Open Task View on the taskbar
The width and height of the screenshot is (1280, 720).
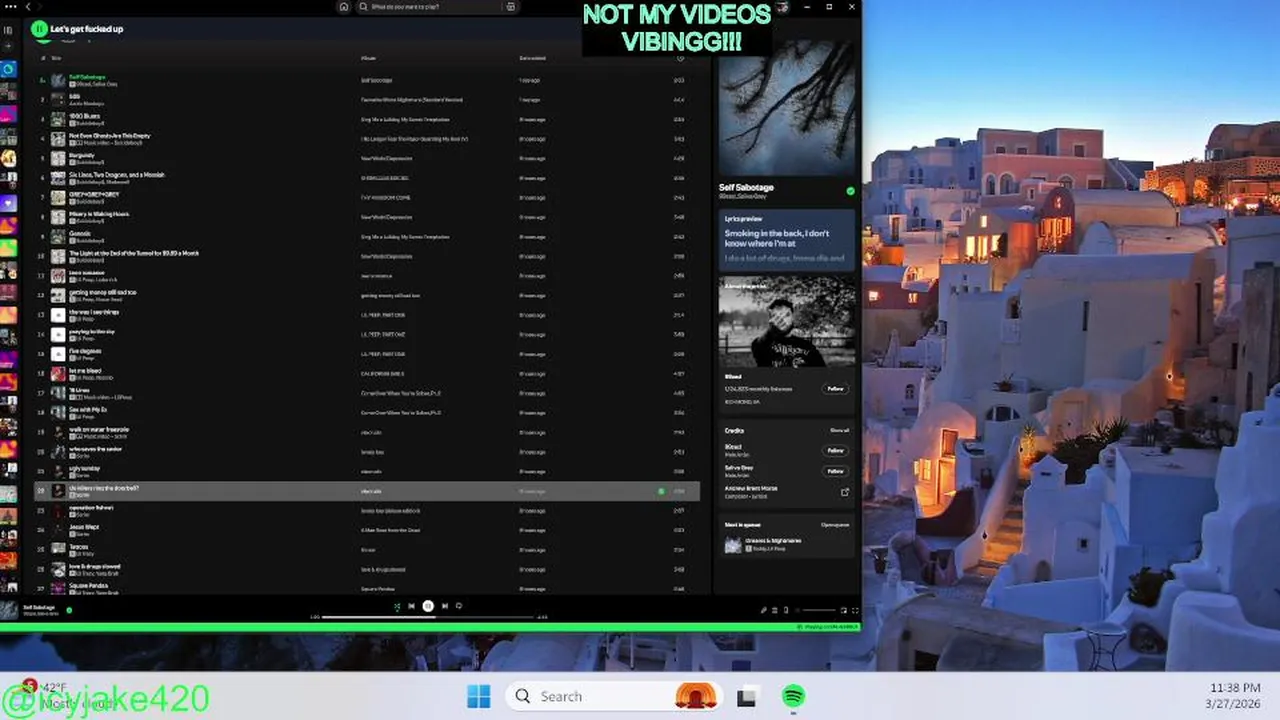coord(746,697)
